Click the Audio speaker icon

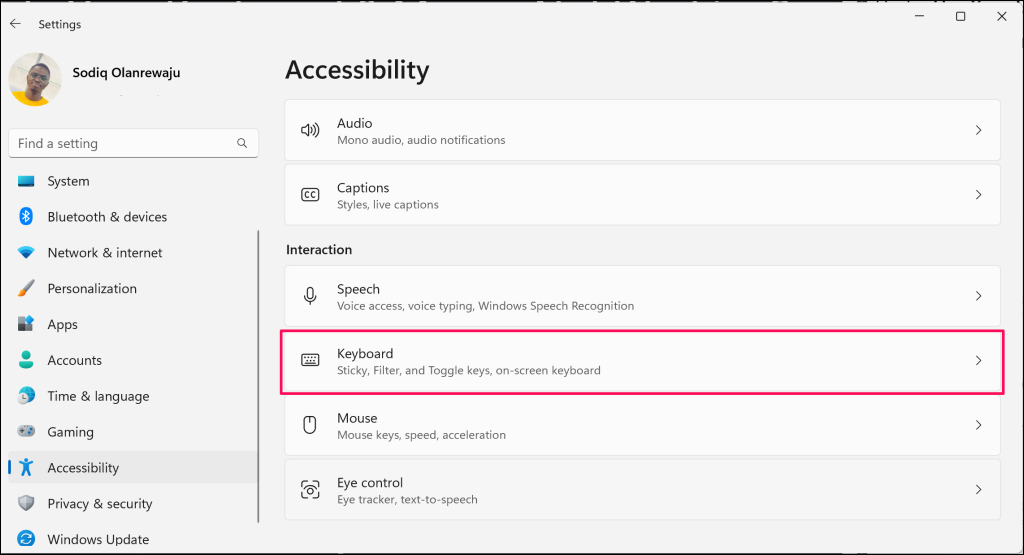(310, 130)
